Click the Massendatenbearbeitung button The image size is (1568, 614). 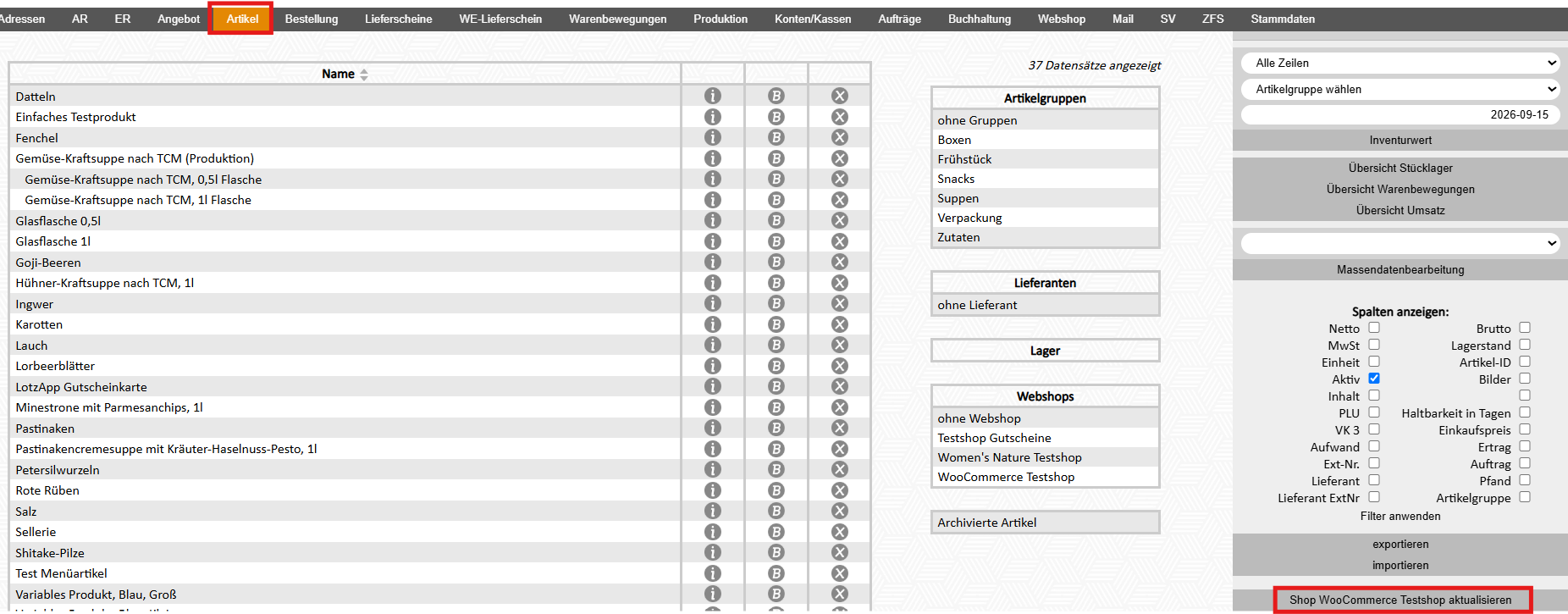[1400, 269]
